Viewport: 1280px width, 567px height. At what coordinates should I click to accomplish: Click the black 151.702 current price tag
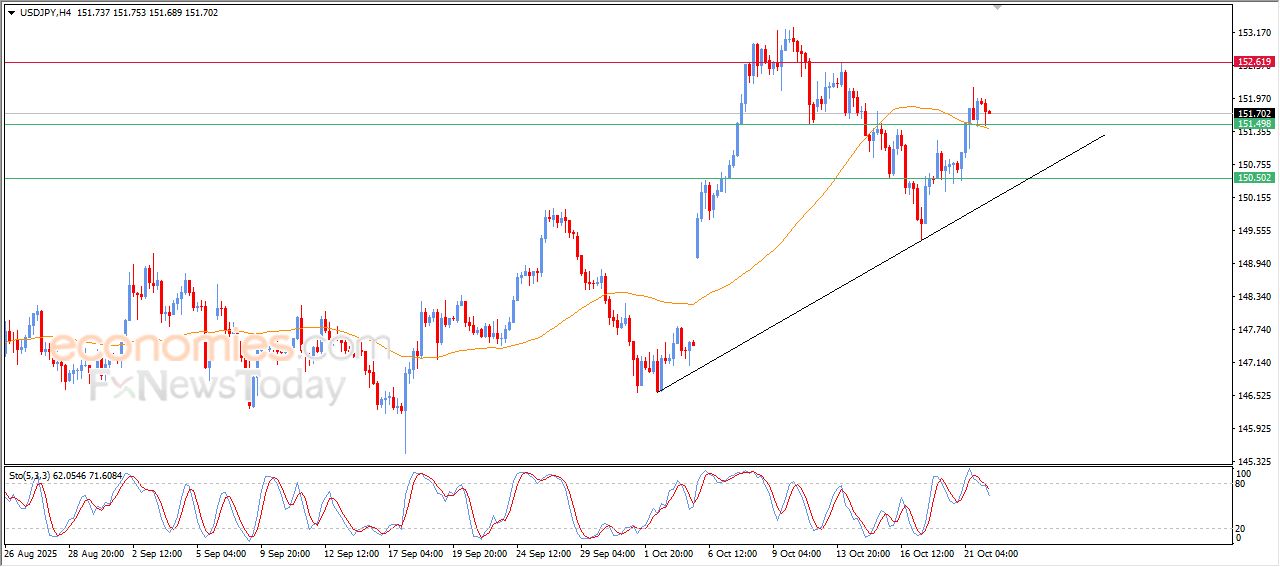click(1254, 114)
